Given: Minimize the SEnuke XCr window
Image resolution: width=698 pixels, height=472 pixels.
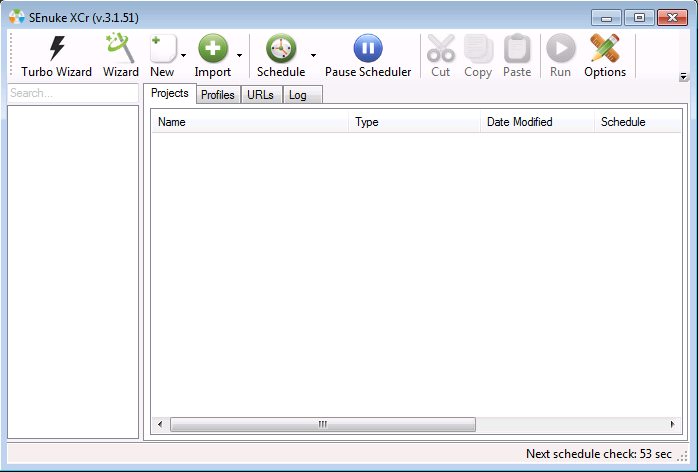Looking at the screenshot, I should (x=606, y=18).
